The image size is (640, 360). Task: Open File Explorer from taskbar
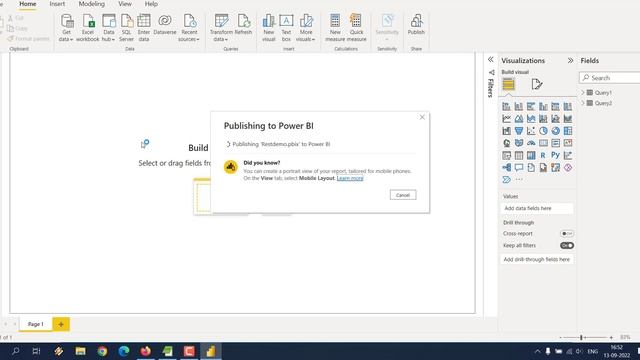pyautogui.click(x=80, y=351)
